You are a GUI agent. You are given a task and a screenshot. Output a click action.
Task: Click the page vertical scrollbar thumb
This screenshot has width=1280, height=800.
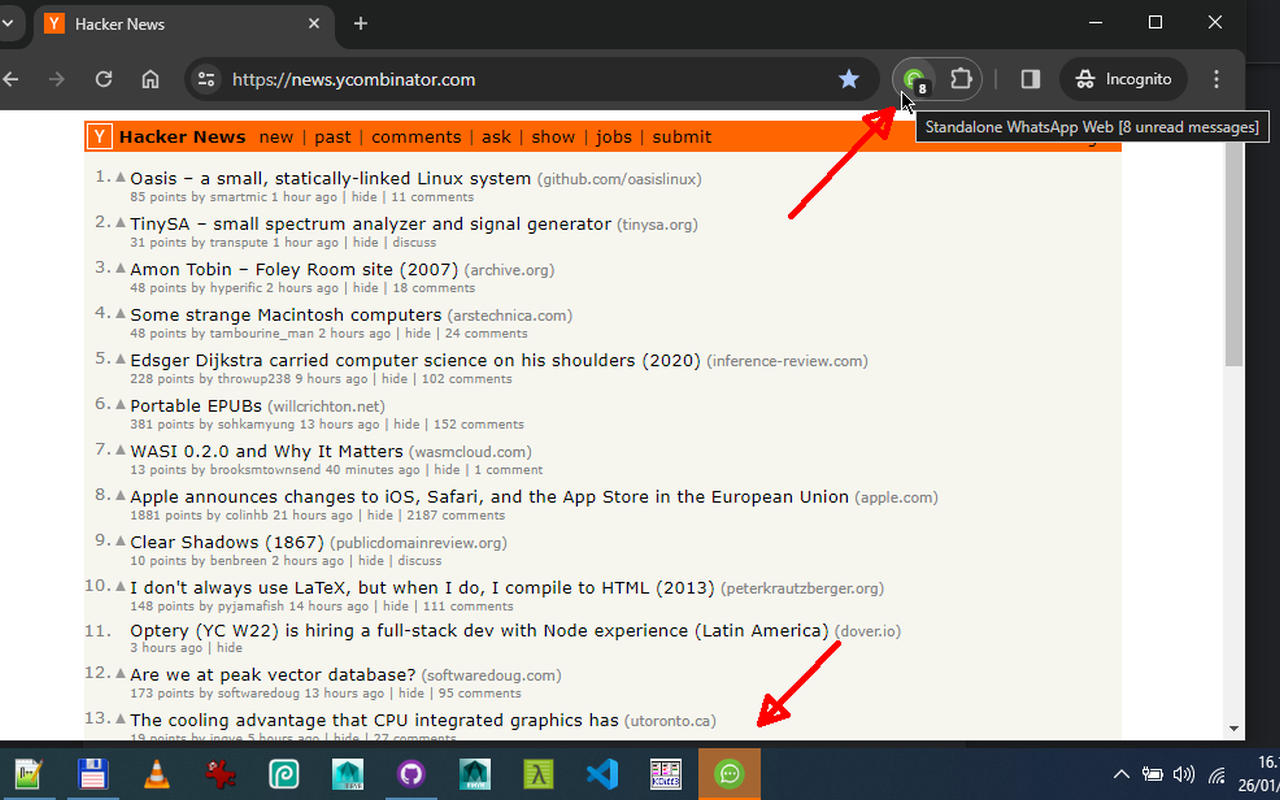pyautogui.click(x=1234, y=252)
